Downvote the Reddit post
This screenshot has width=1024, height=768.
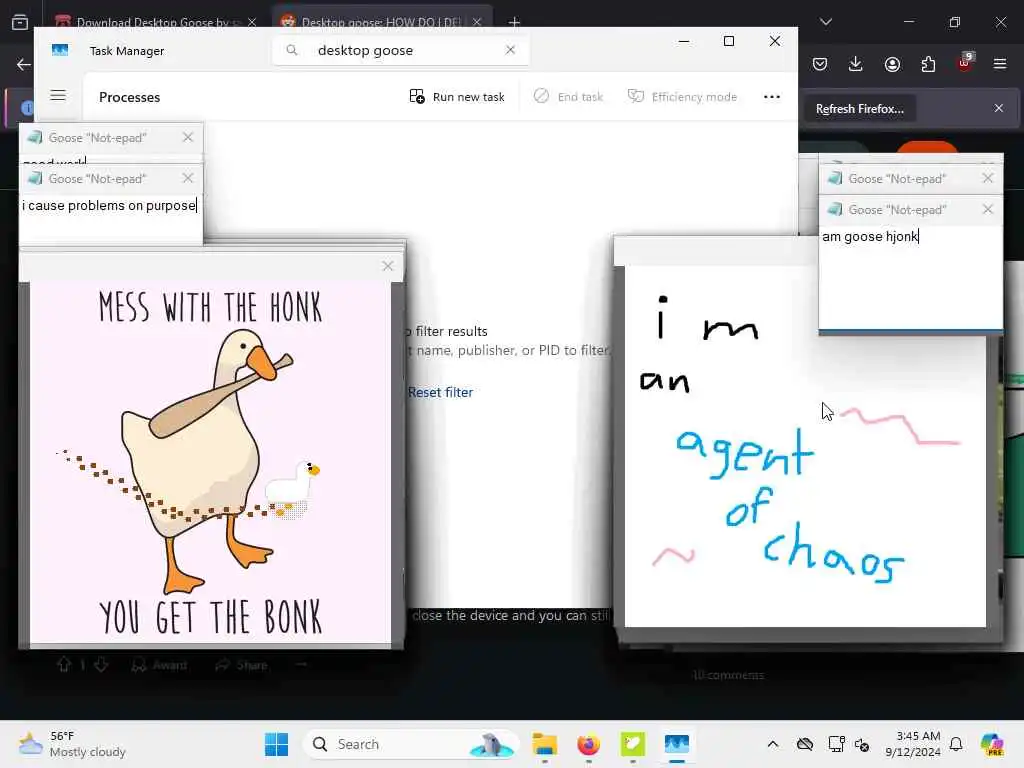click(x=101, y=664)
